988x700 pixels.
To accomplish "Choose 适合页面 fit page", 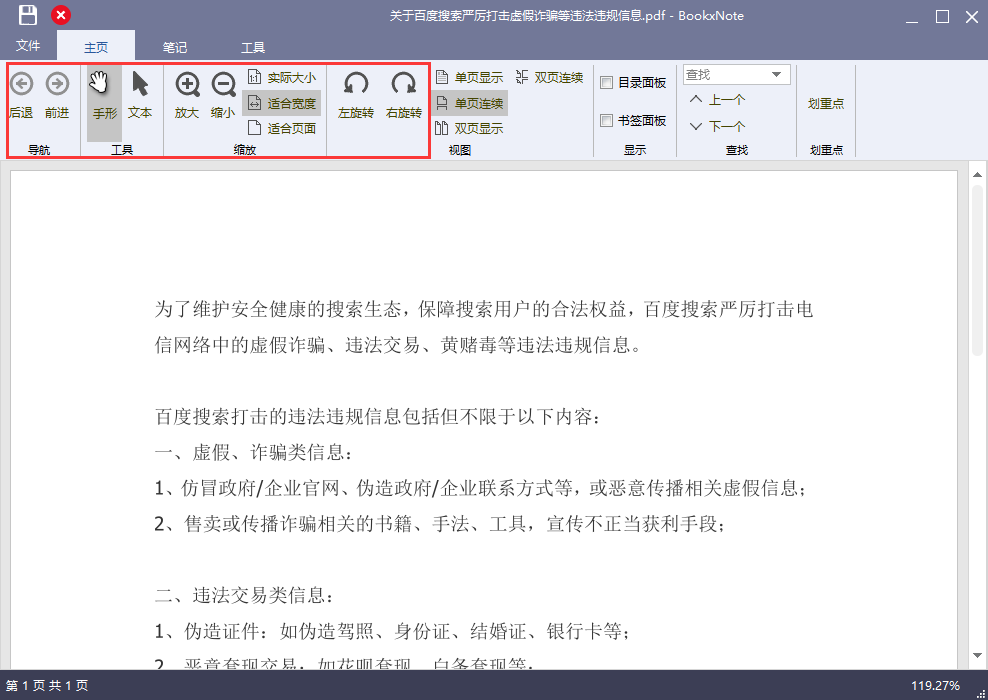I will click(x=282, y=129).
